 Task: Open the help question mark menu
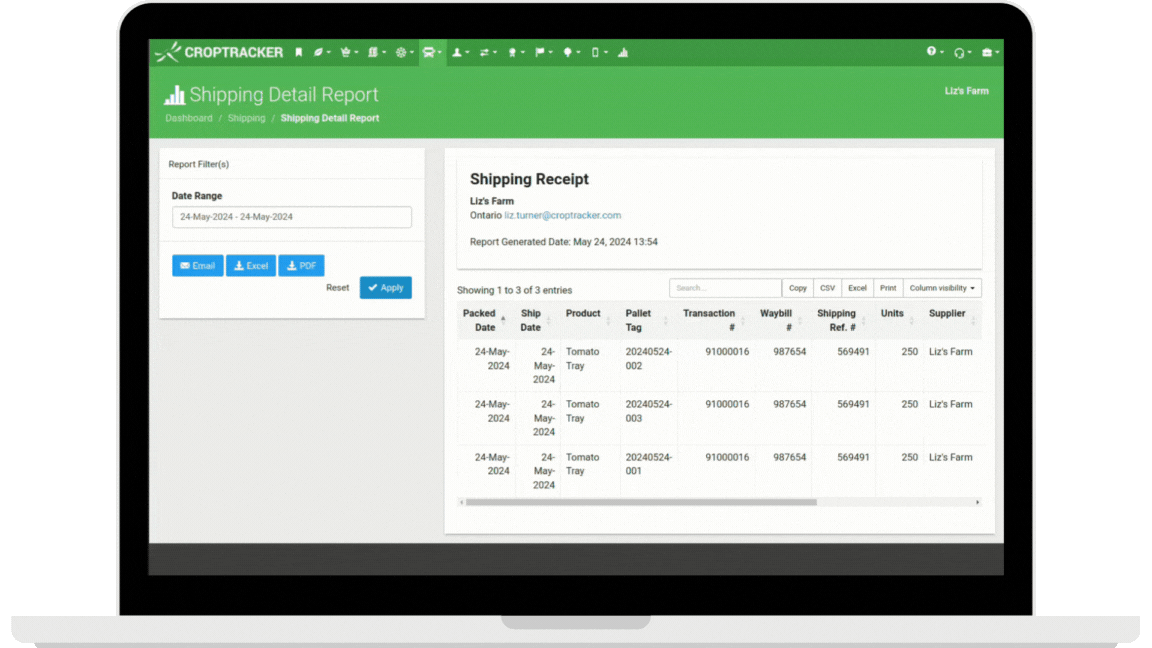coord(935,51)
